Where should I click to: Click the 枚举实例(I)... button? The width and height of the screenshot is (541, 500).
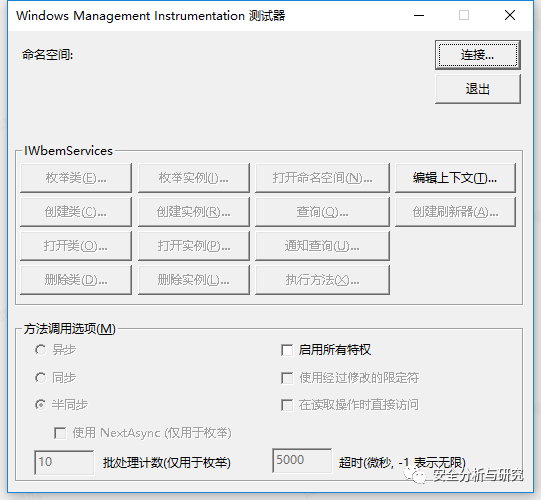(x=194, y=178)
